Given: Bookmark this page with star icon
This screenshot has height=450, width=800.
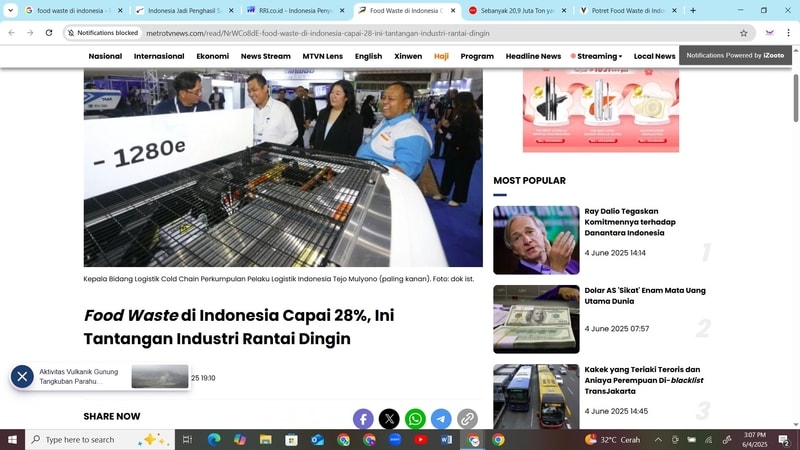Looking at the screenshot, I should coord(743,33).
